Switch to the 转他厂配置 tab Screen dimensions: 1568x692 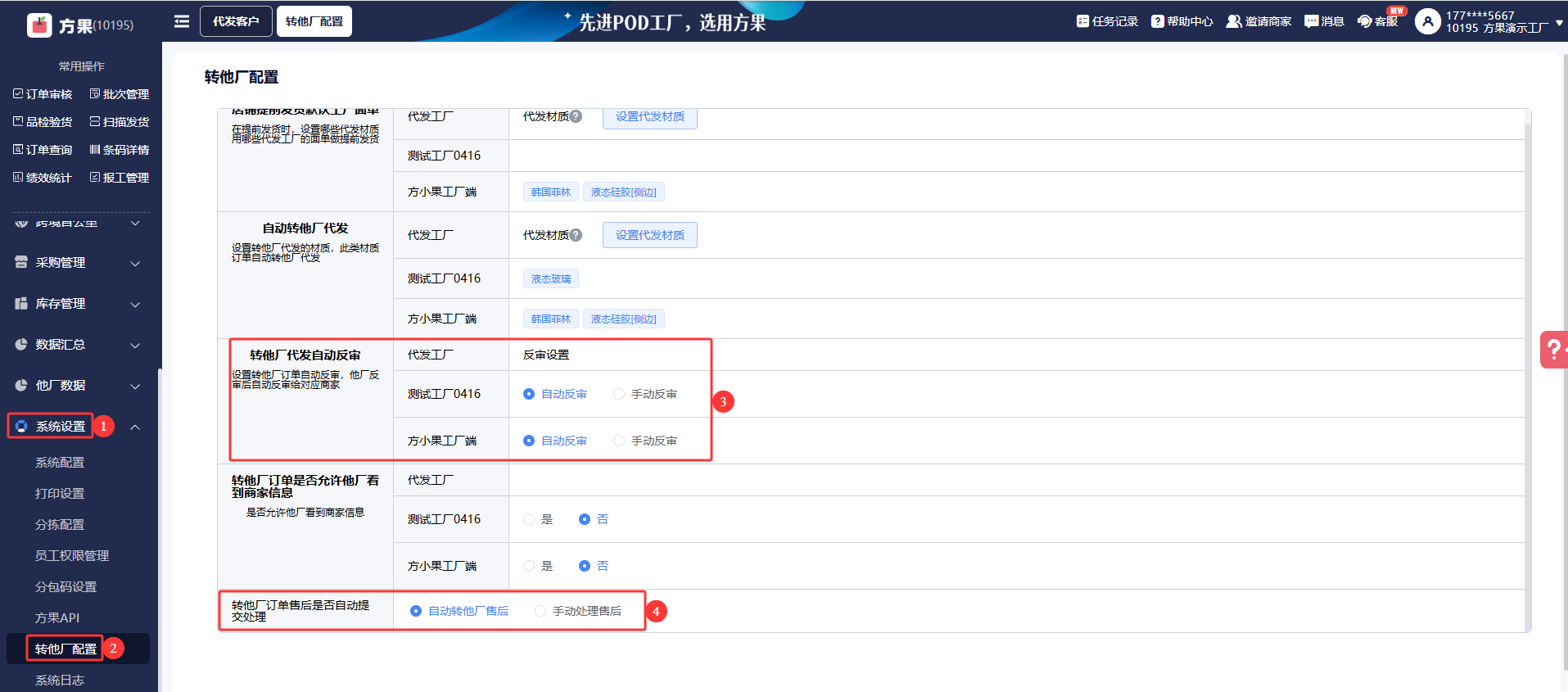[314, 21]
